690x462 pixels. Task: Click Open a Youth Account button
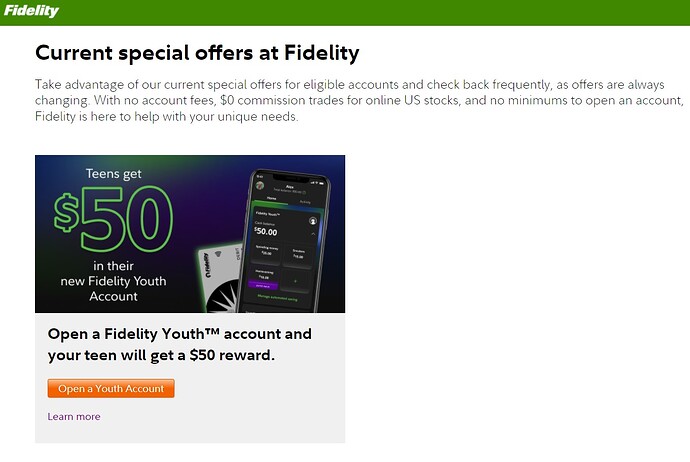coord(111,388)
